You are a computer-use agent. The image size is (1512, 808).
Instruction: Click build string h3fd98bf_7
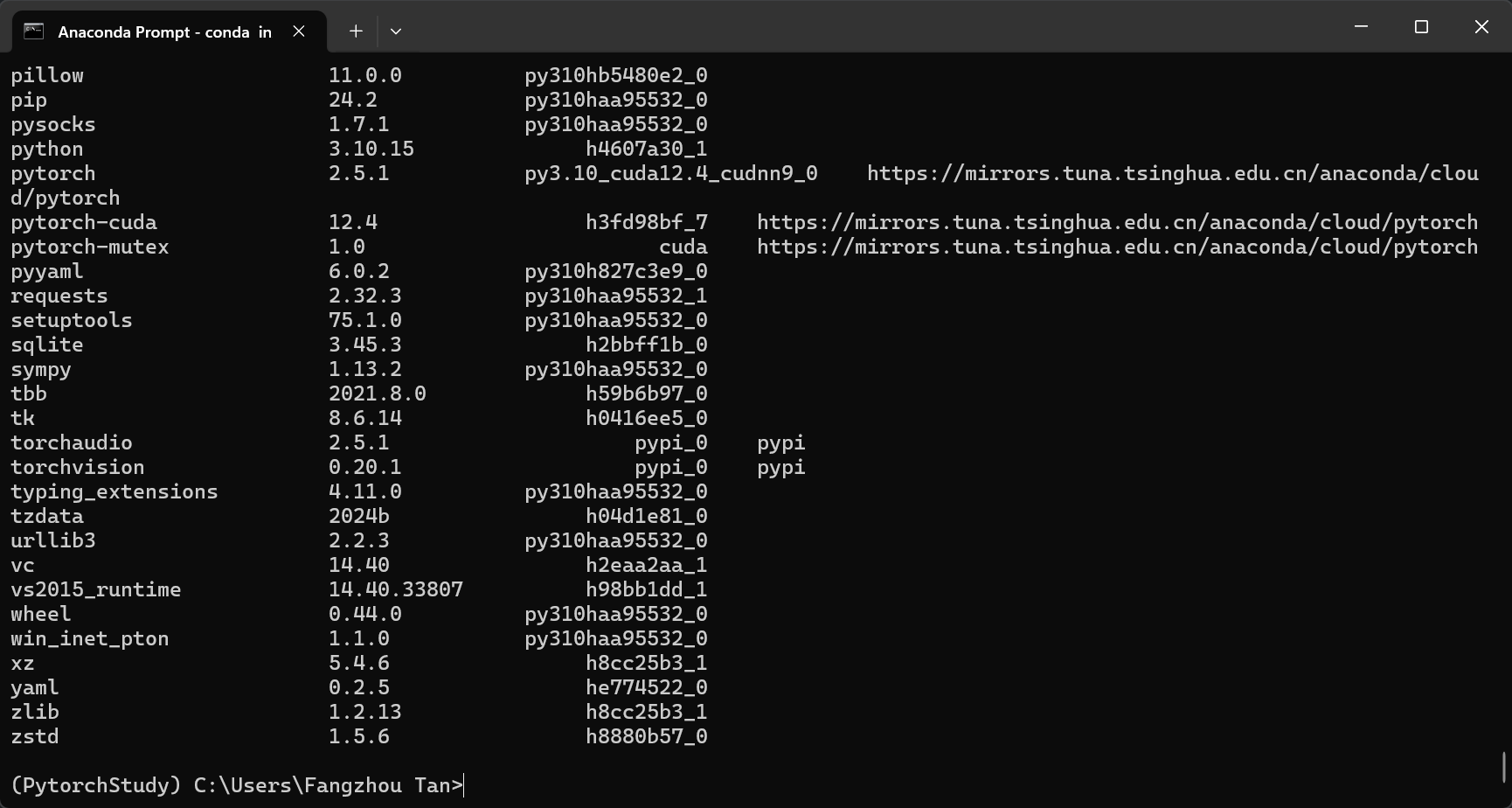click(647, 222)
